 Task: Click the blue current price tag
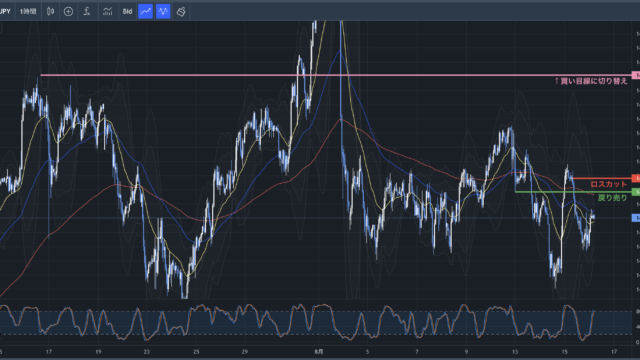(x=636, y=218)
